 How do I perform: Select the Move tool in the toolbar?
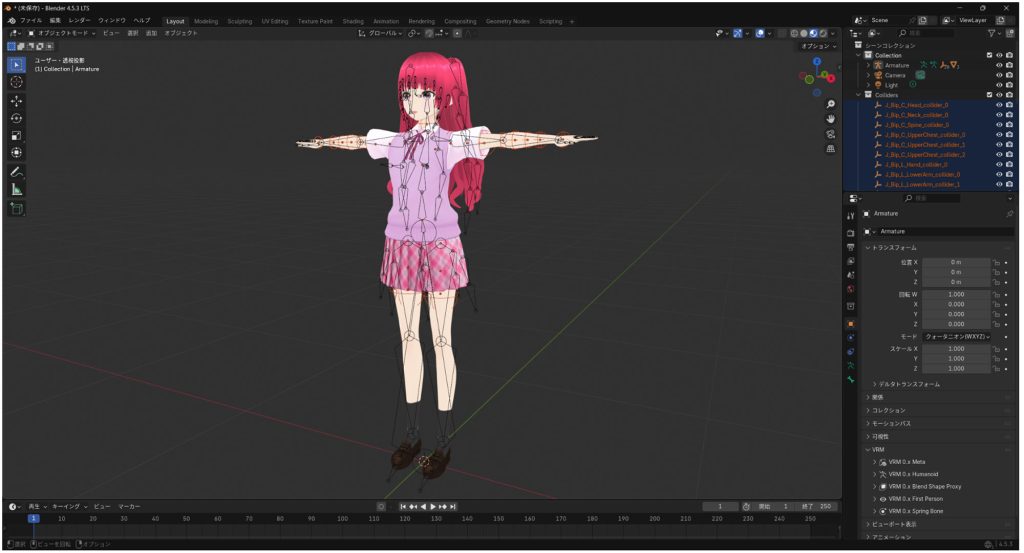coord(16,101)
